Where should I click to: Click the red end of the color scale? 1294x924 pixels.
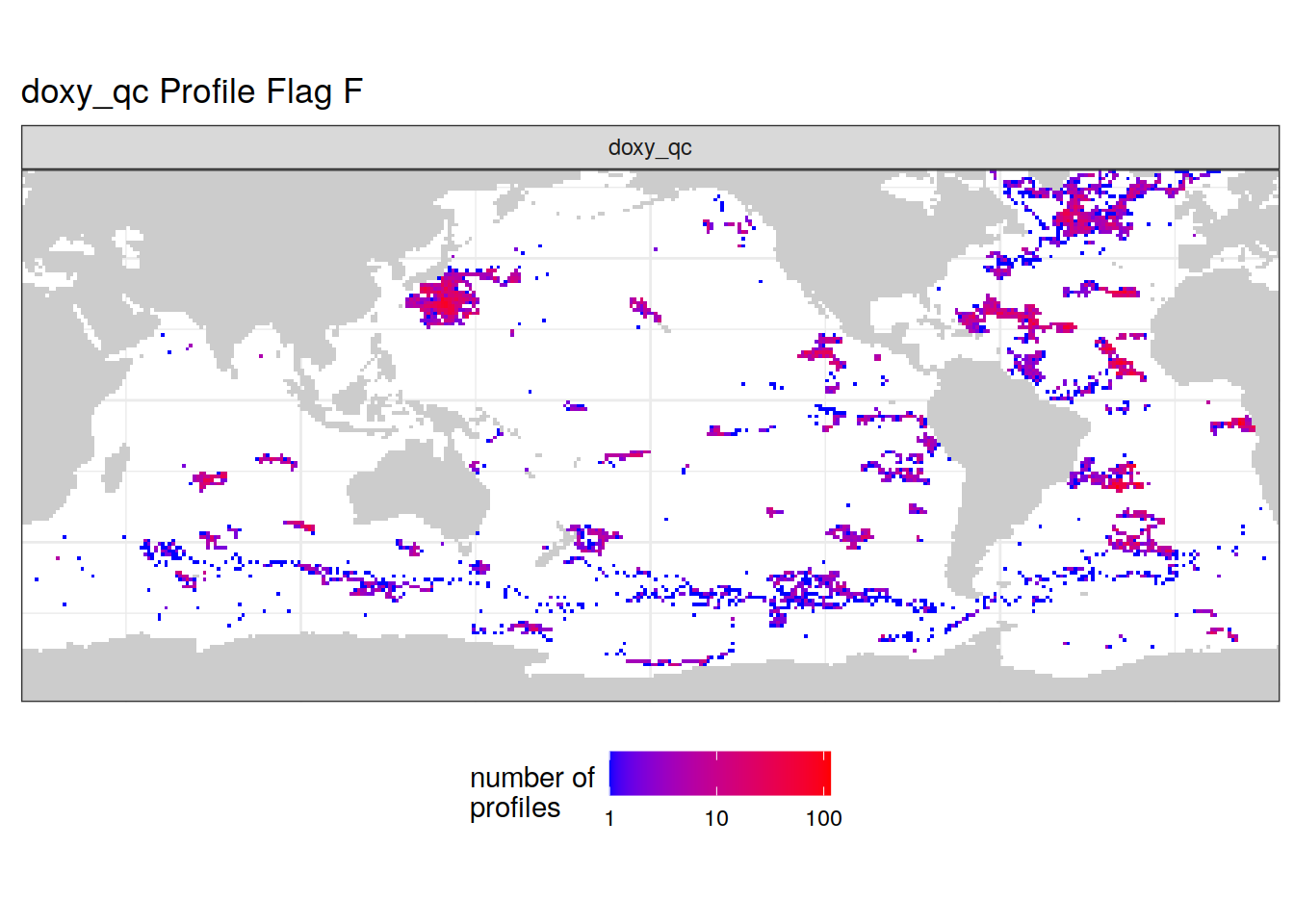[823, 773]
